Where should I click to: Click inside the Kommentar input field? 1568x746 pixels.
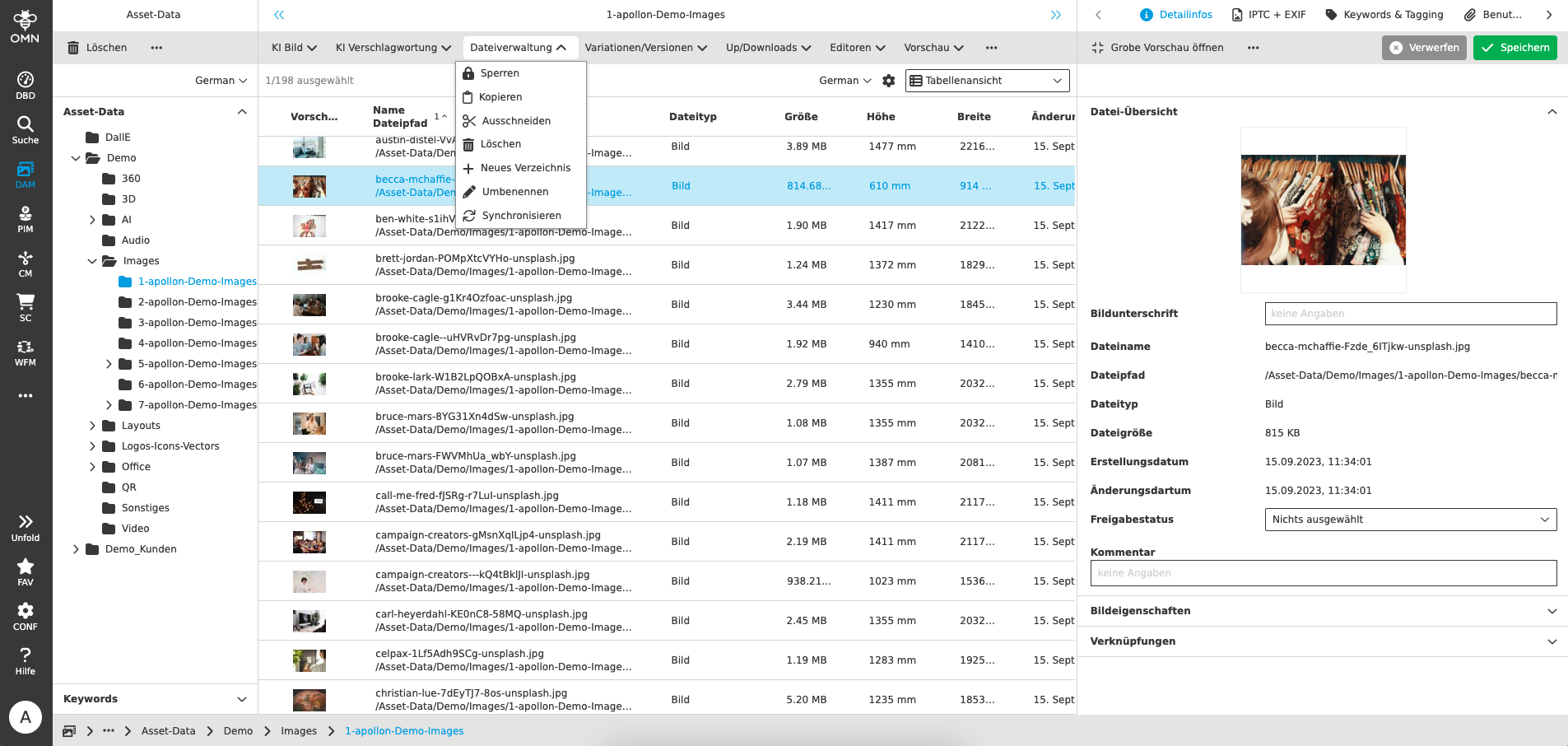pos(1323,572)
